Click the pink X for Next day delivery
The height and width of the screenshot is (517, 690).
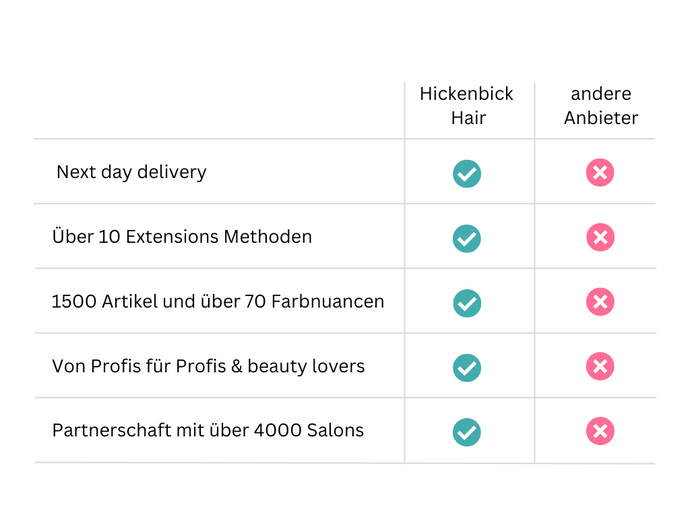[x=600, y=172]
